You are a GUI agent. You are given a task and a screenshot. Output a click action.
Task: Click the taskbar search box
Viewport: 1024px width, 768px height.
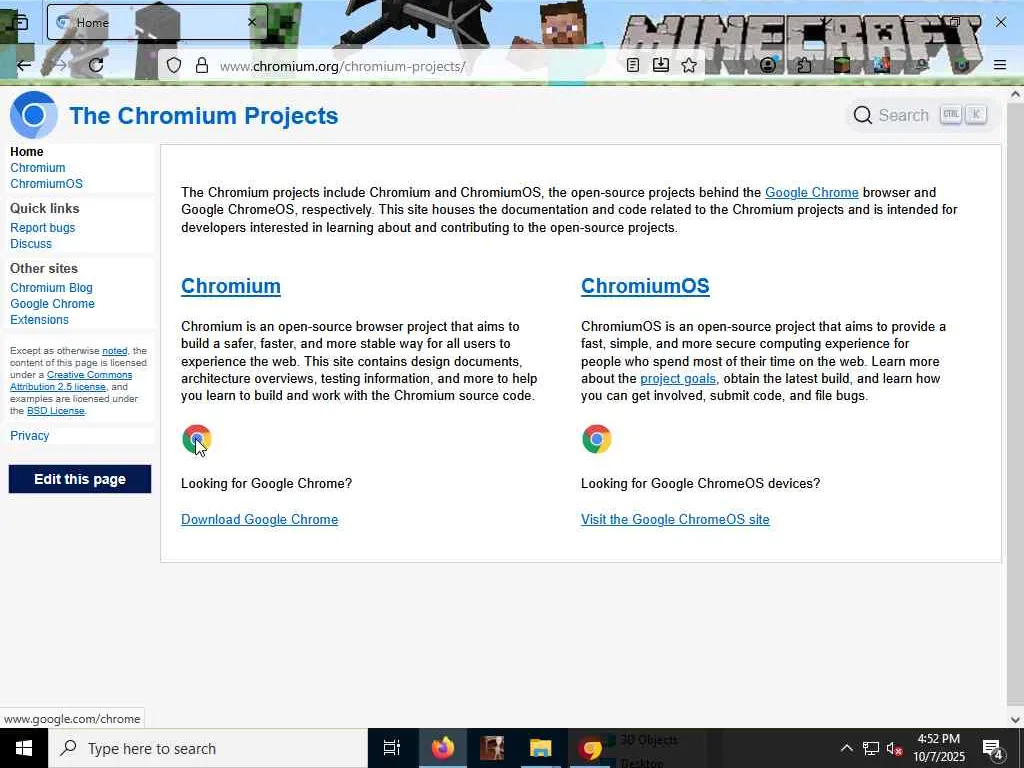tap(208, 748)
